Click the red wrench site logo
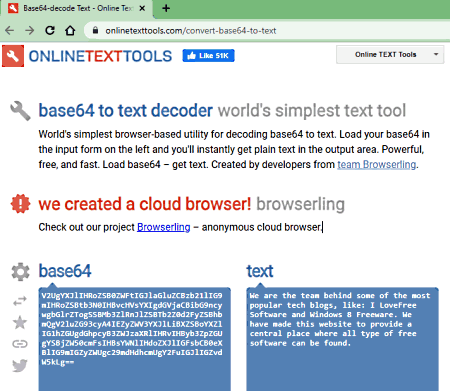Viewport: 450px width, 391px height. (x=13, y=56)
